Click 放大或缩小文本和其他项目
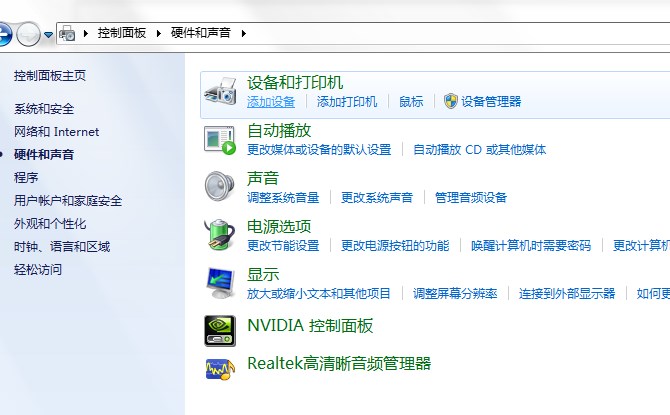 (x=319, y=293)
